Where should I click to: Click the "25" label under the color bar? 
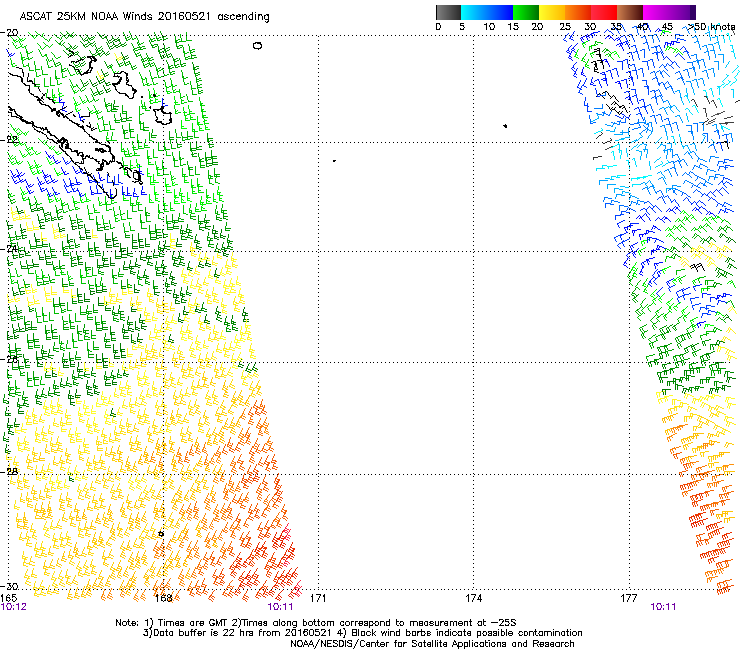(565, 27)
